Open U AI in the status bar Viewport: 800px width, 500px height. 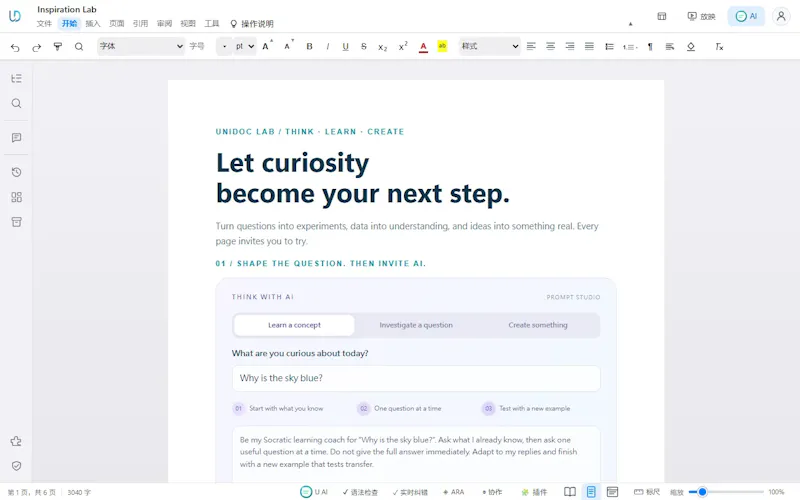point(314,492)
